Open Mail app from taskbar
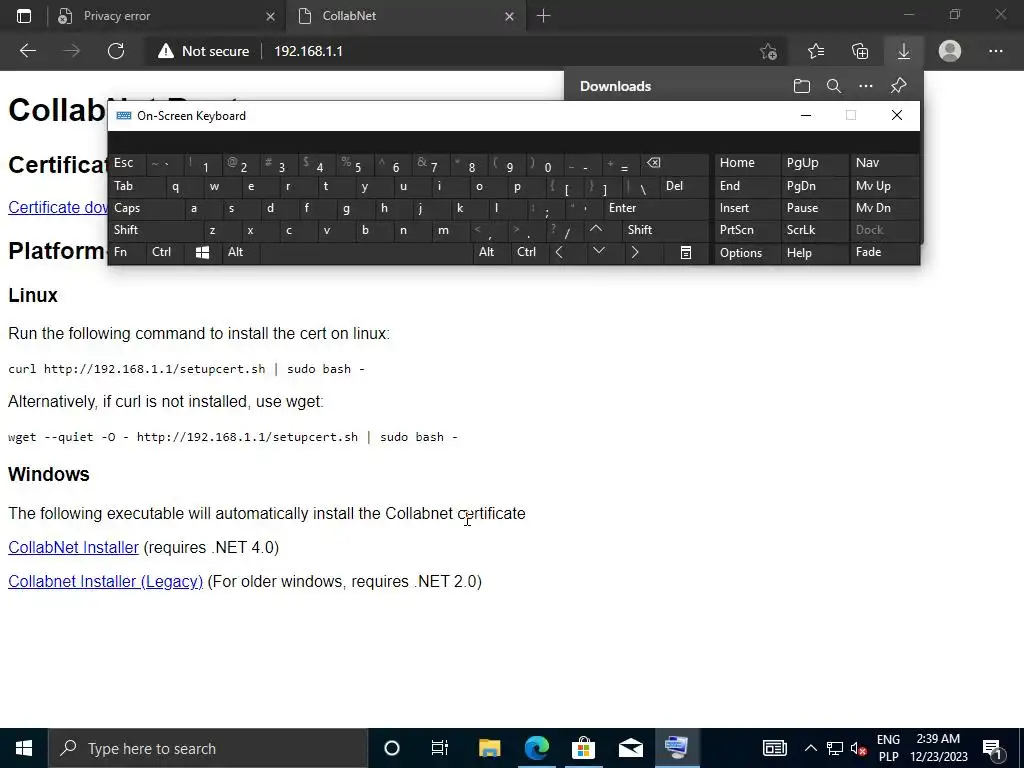The height and width of the screenshot is (768, 1024). 631,748
